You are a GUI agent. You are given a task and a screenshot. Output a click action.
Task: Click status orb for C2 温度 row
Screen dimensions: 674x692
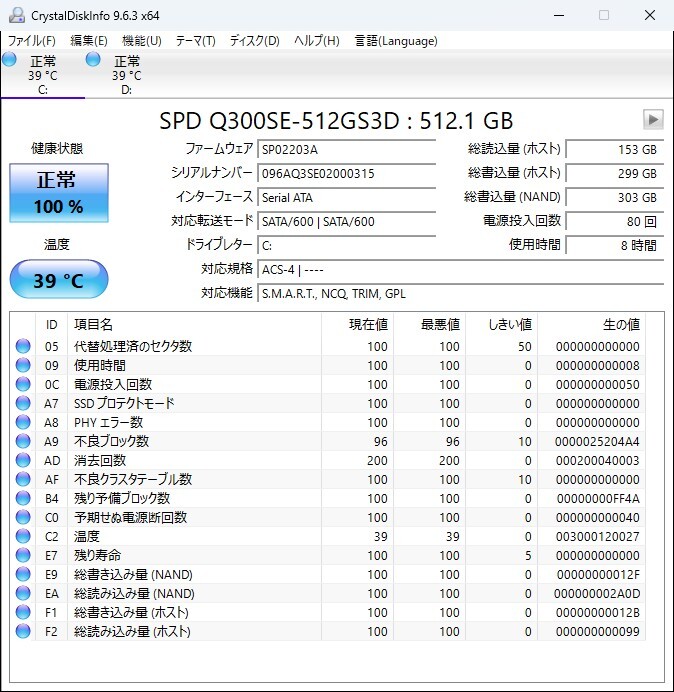pyautogui.click(x=23, y=536)
